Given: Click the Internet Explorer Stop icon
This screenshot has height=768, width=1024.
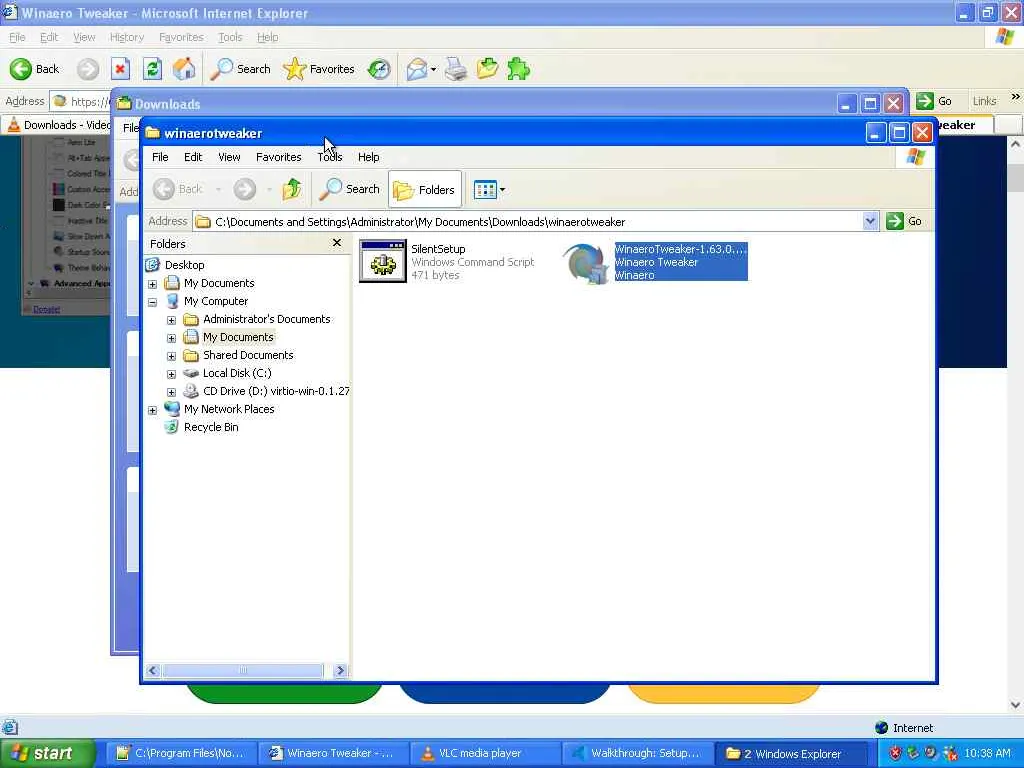Looking at the screenshot, I should click(x=120, y=69).
